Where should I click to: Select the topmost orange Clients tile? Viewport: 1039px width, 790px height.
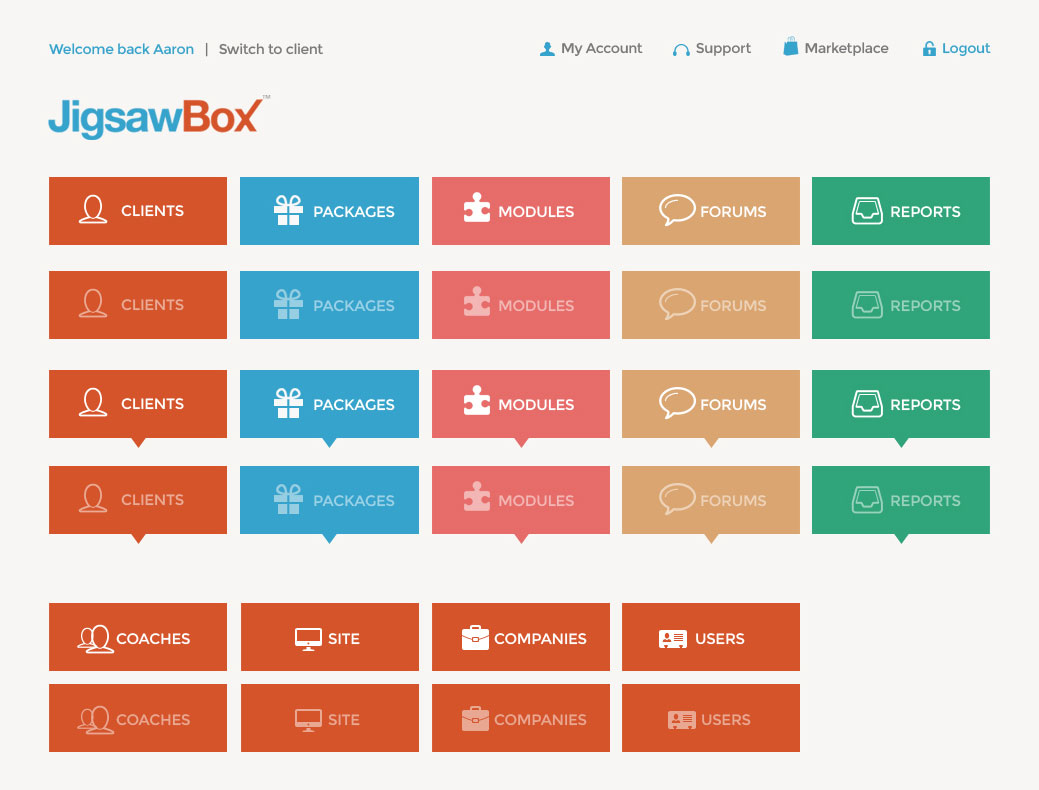[x=138, y=211]
